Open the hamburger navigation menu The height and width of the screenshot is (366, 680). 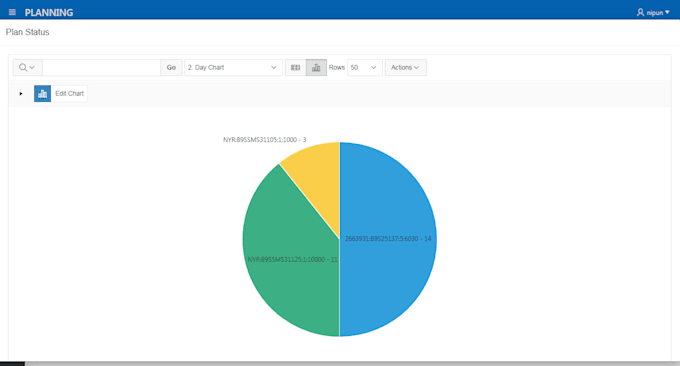coord(12,12)
